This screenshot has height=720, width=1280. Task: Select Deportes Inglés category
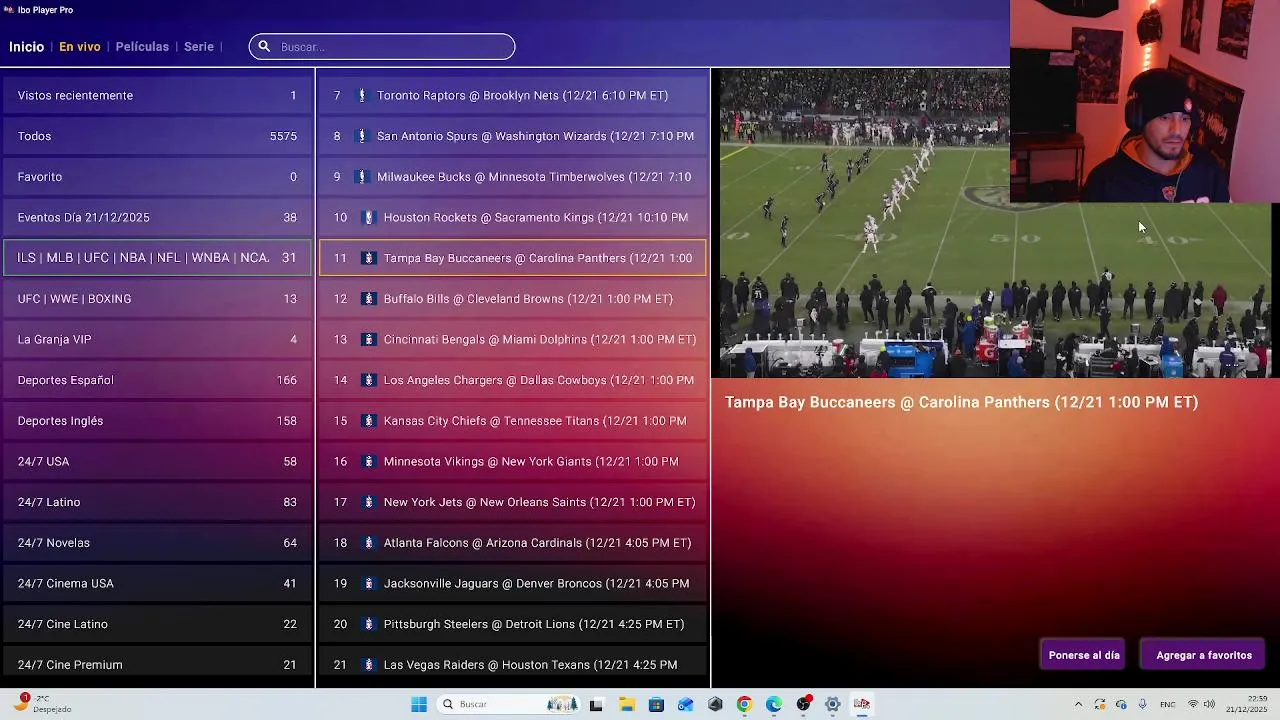[x=157, y=421]
